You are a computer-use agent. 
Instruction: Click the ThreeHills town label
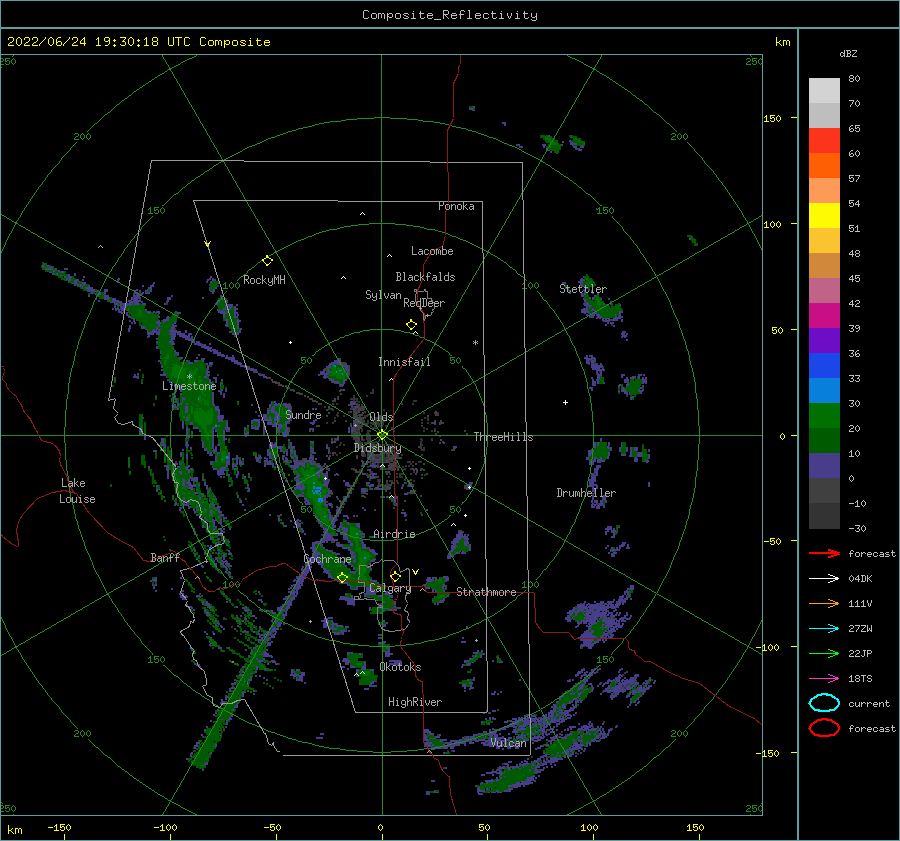coord(503,437)
